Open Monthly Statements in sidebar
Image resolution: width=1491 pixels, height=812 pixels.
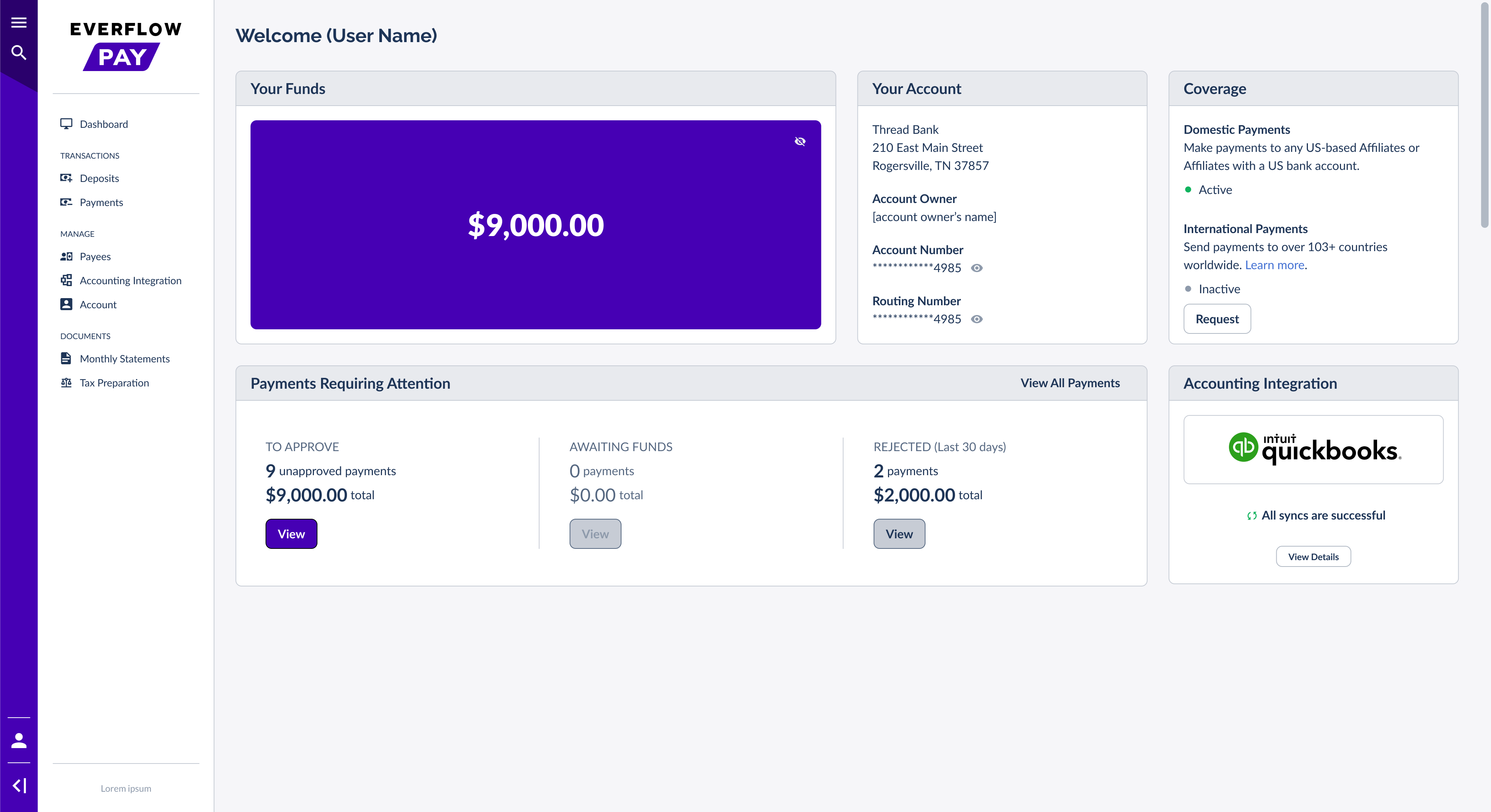tap(124, 359)
